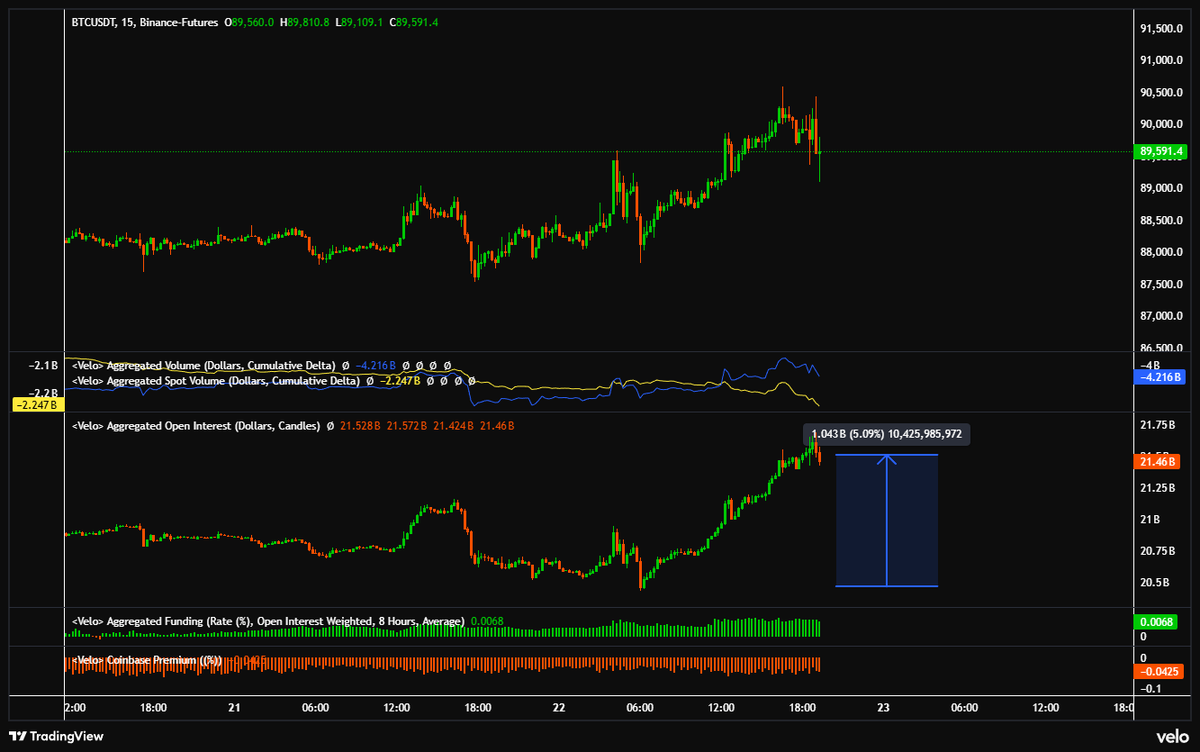Click the -4B volume axis label
The image size is (1200, 752).
(1152, 365)
